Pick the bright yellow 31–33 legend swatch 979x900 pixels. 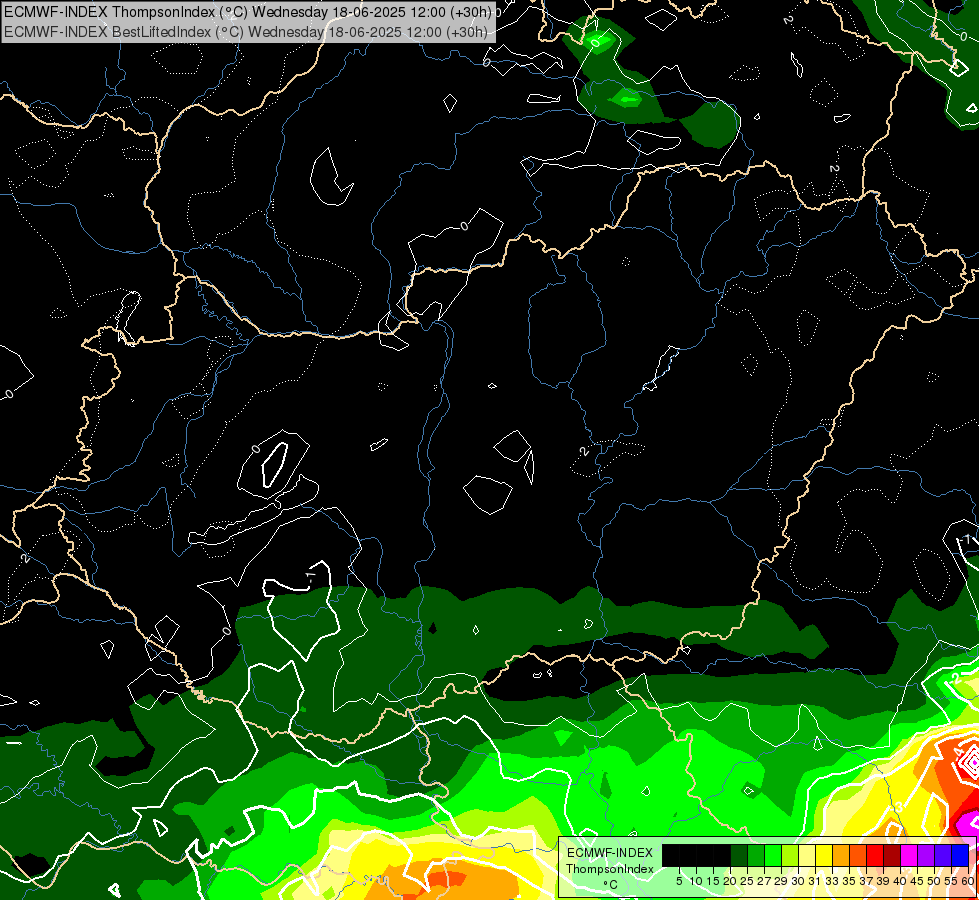(x=824, y=856)
